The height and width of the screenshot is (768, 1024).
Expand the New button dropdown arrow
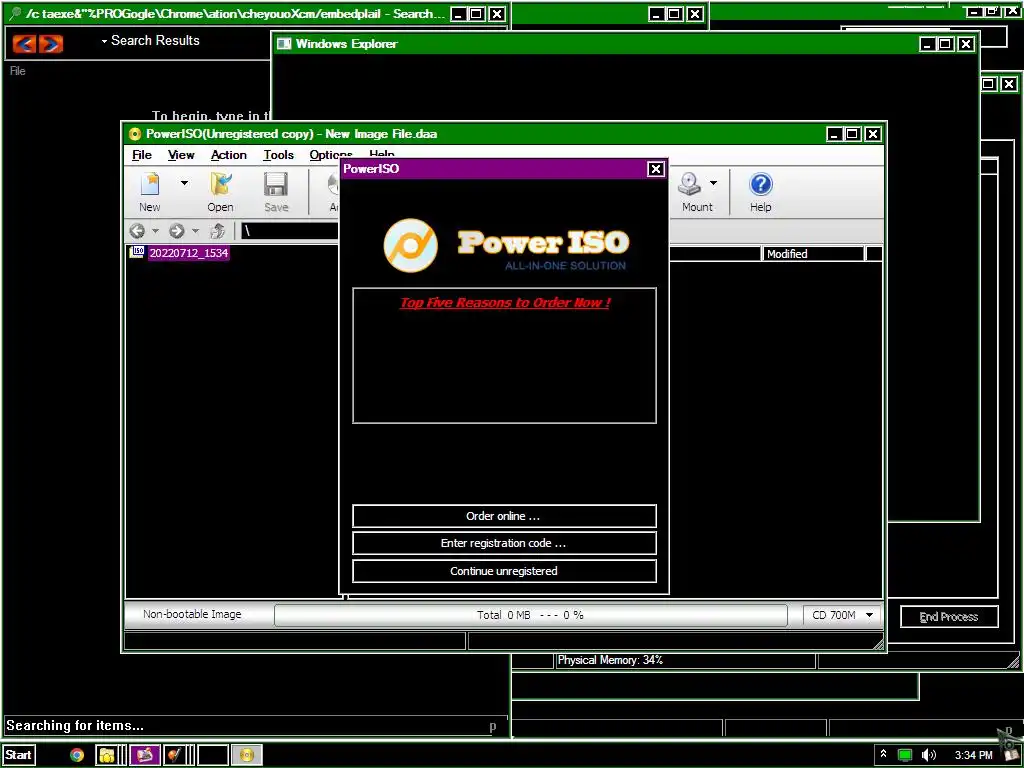pyautogui.click(x=184, y=183)
